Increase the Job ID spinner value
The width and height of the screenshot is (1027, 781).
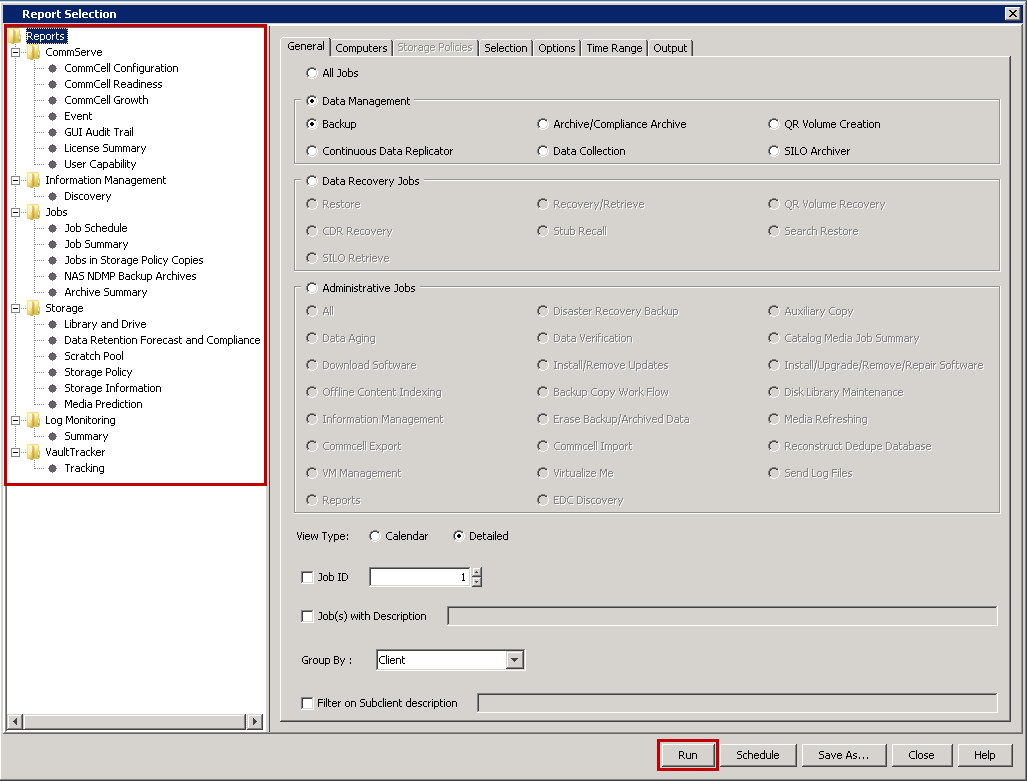pos(477,573)
